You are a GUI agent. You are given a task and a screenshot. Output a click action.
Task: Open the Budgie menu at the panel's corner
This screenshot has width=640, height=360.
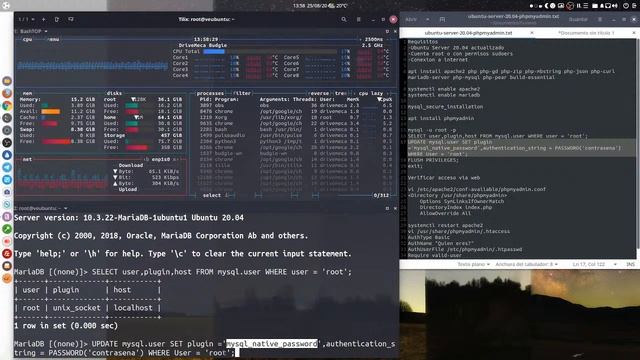pyautogui.click(x=6, y=5)
